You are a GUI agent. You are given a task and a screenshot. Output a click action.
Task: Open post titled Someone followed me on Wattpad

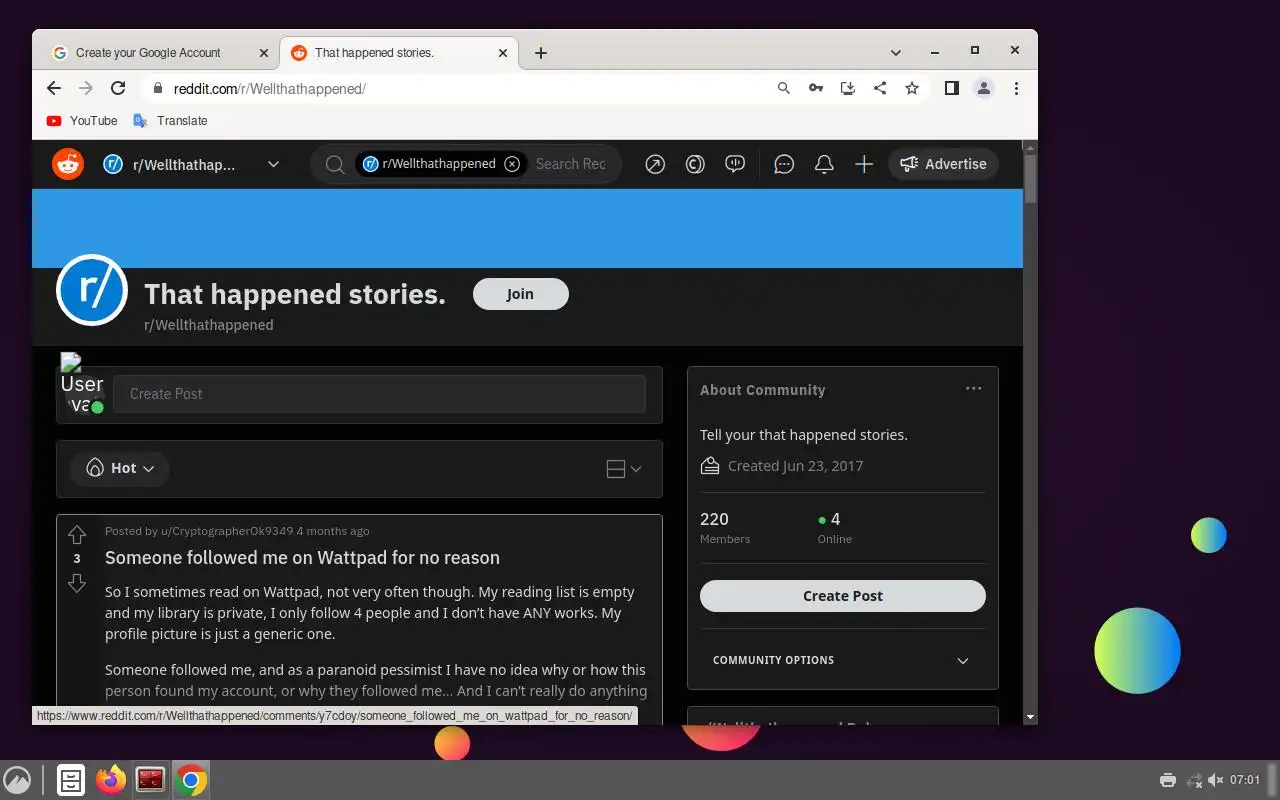click(302, 557)
